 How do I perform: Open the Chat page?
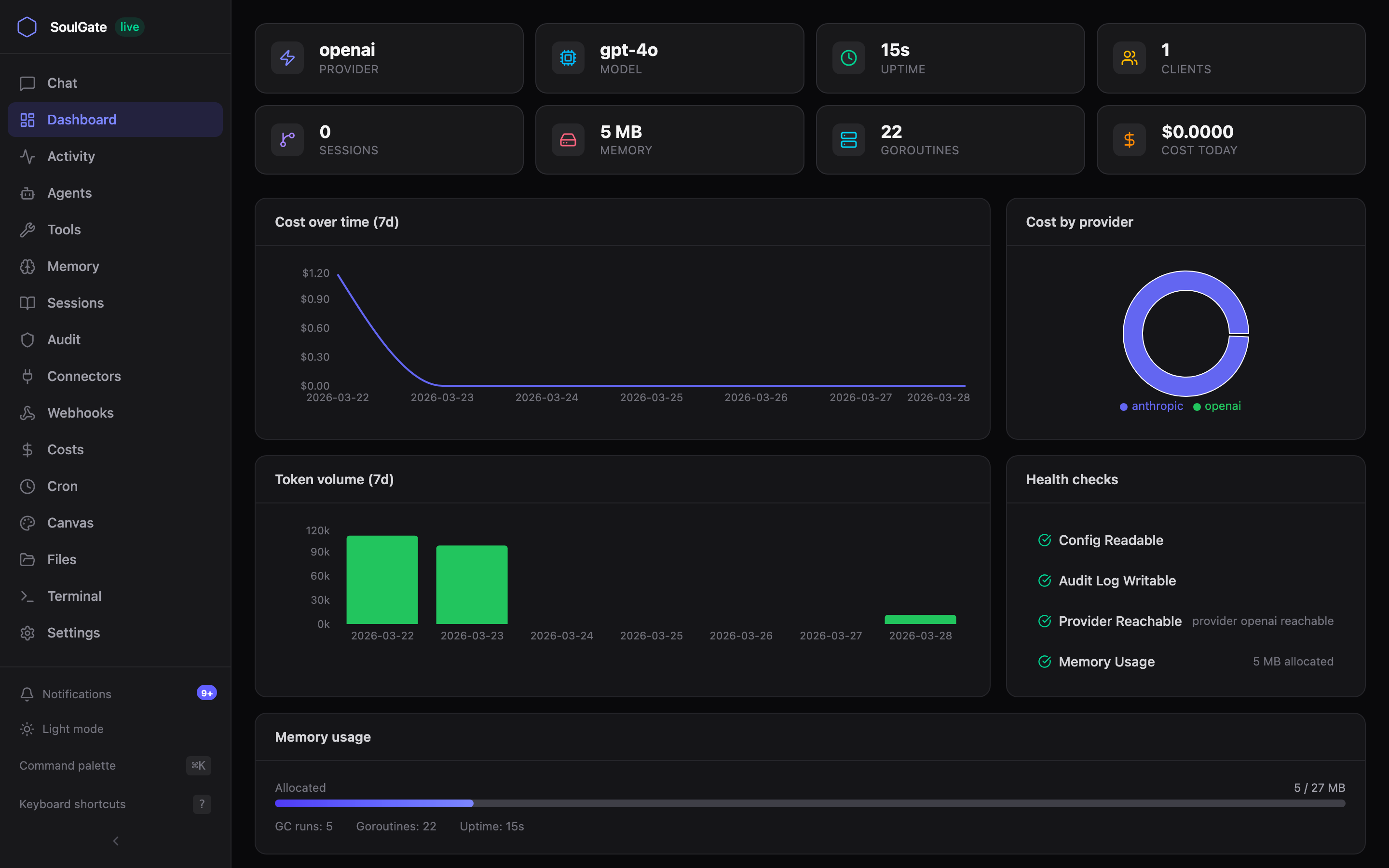pyautogui.click(x=115, y=83)
